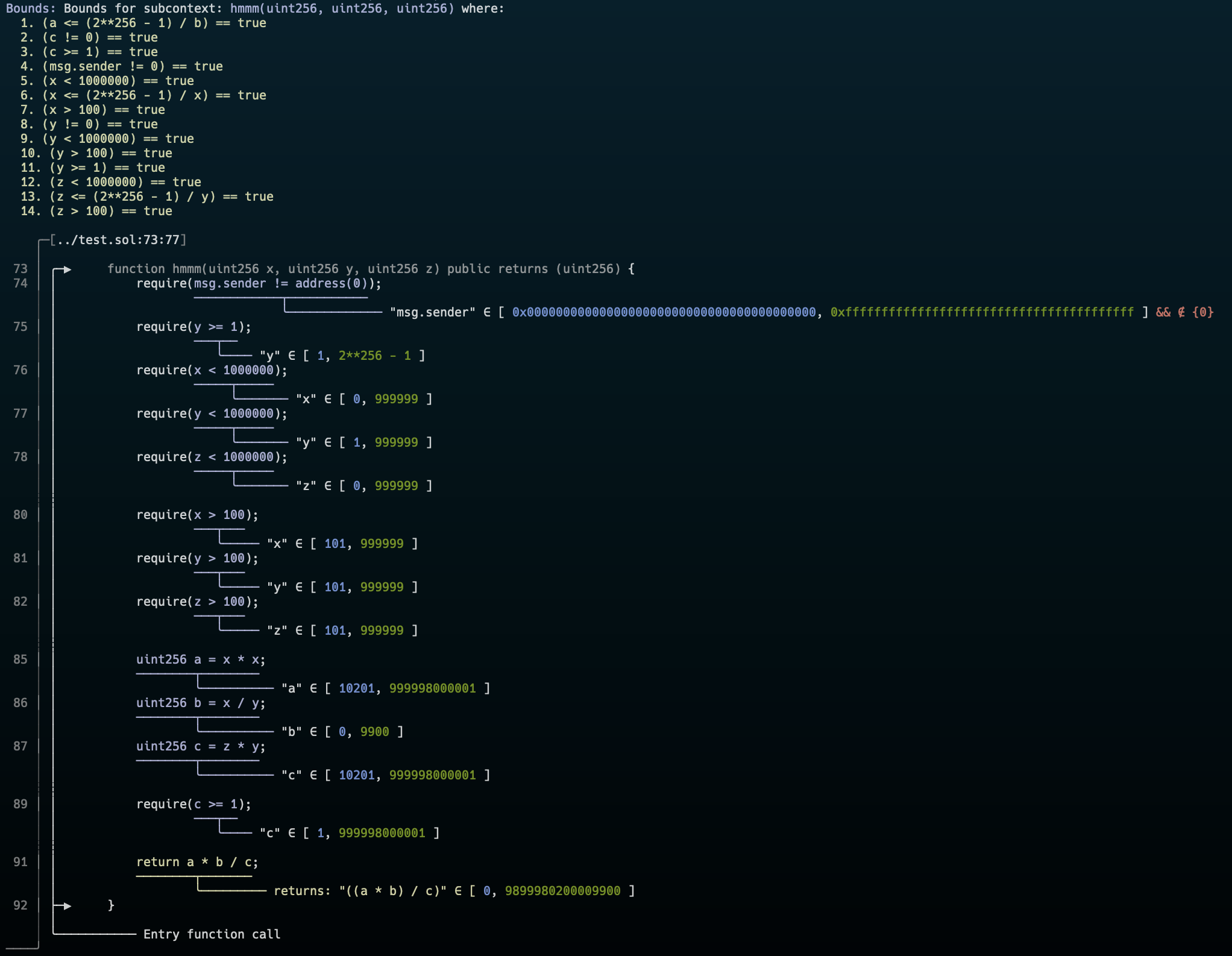Click the 'return a * b / c;' statement
The height and width of the screenshot is (956, 1232).
(197, 862)
